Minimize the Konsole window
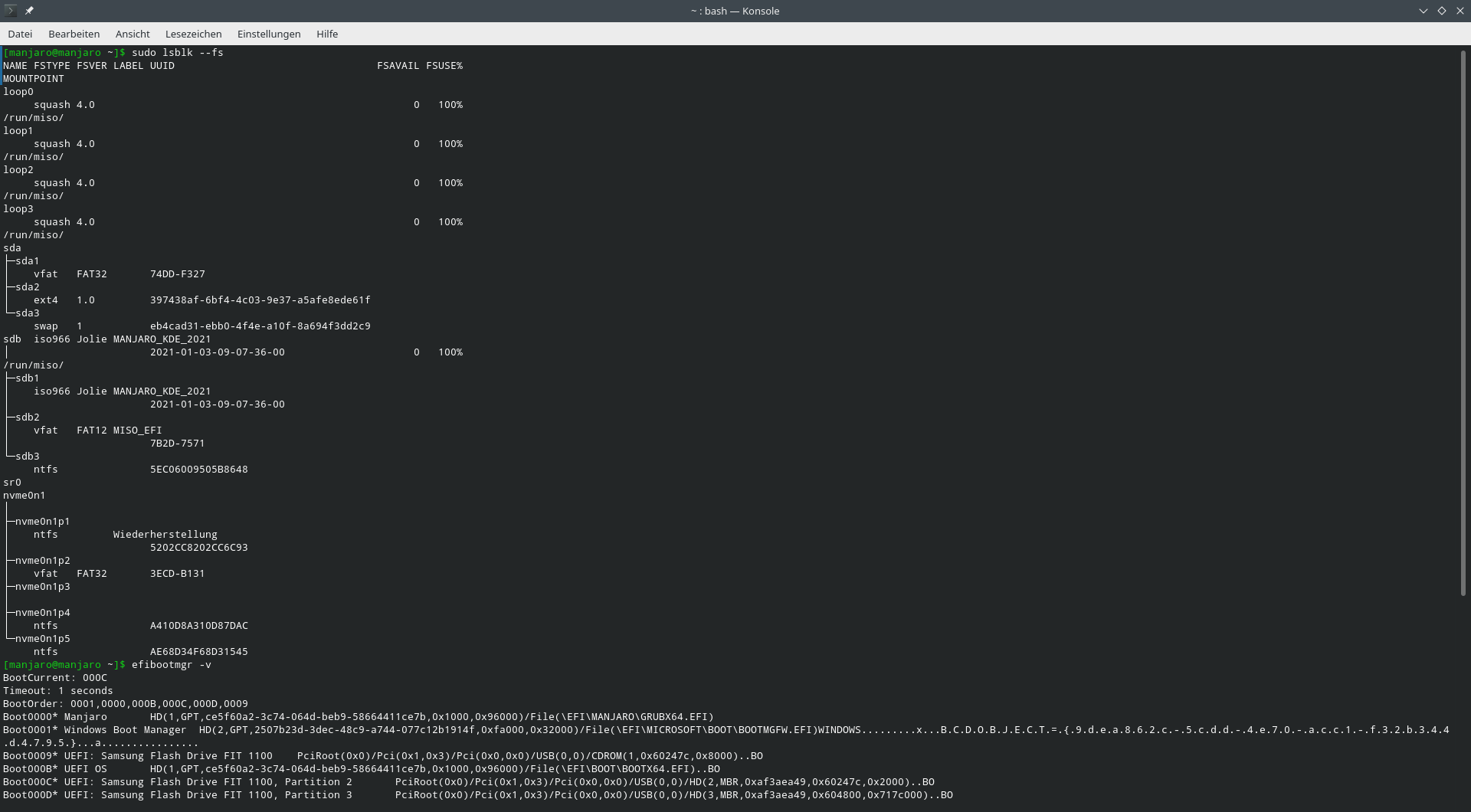The width and height of the screenshot is (1471, 812). click(x=1423, y=11)
